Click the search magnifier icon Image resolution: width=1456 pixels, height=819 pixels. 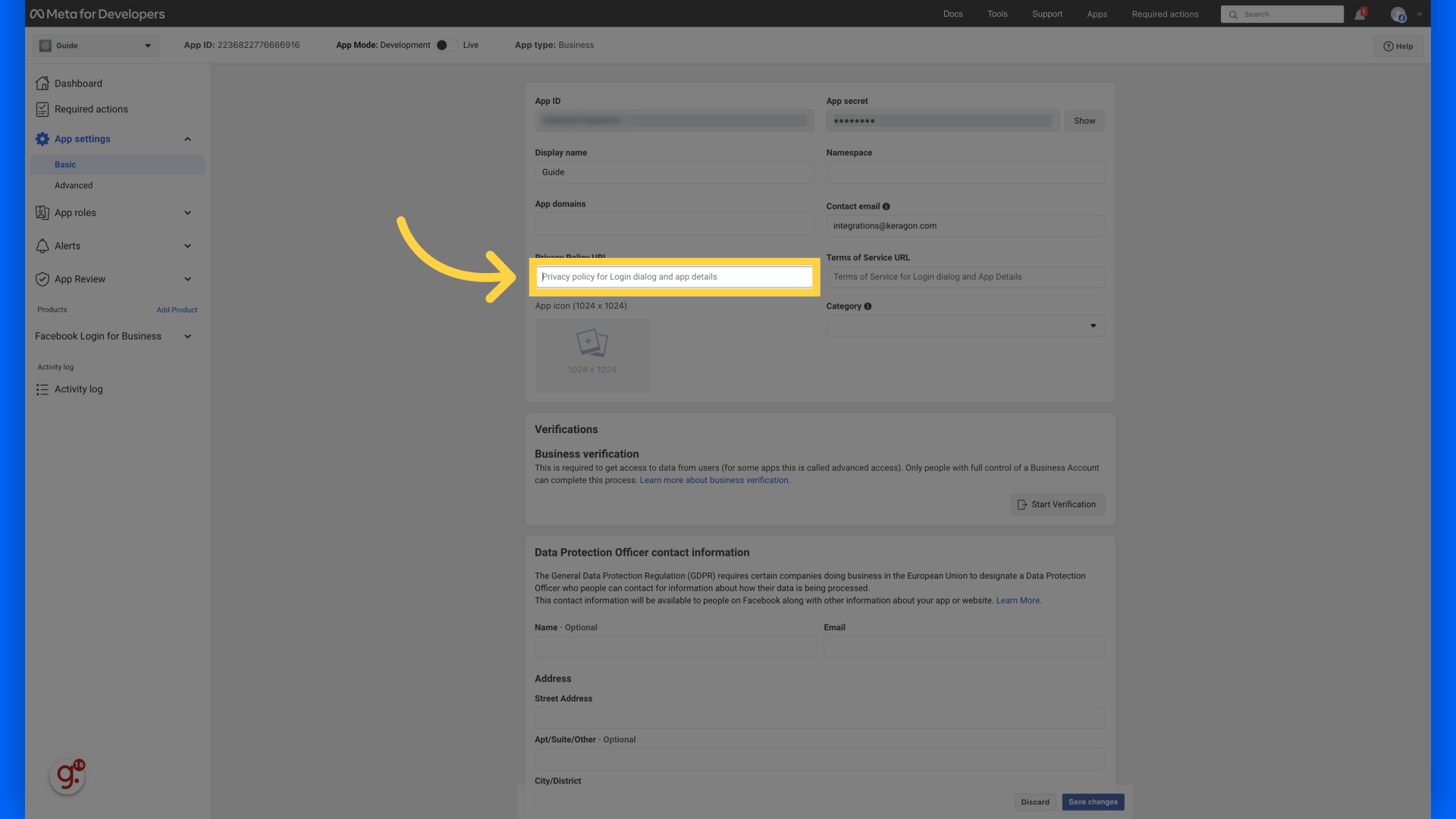coord(1233,14)
